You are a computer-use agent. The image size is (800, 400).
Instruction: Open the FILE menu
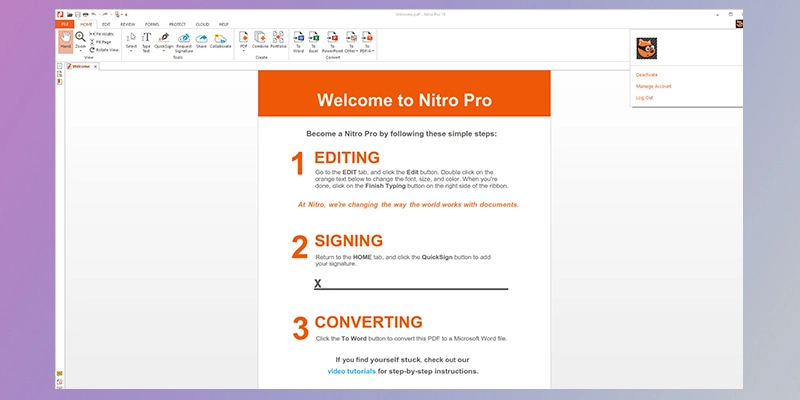65,24
